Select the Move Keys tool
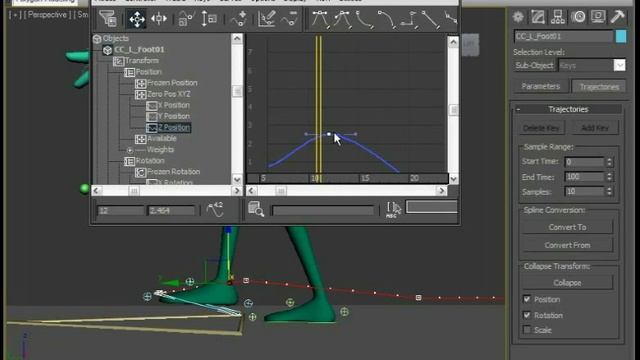Viewport: 640px width, 360px height. pyautogui.click(x=136, y=18)
